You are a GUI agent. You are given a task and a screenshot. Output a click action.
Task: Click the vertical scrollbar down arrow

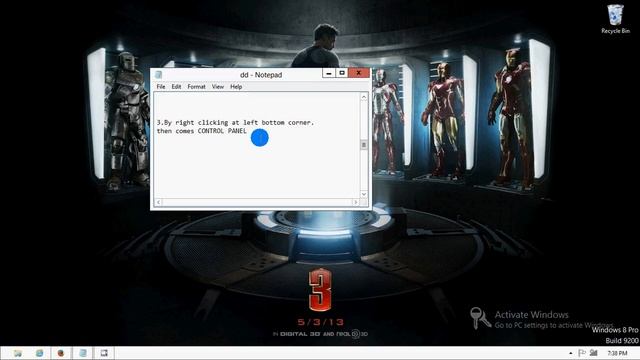(x=364, y=194)
